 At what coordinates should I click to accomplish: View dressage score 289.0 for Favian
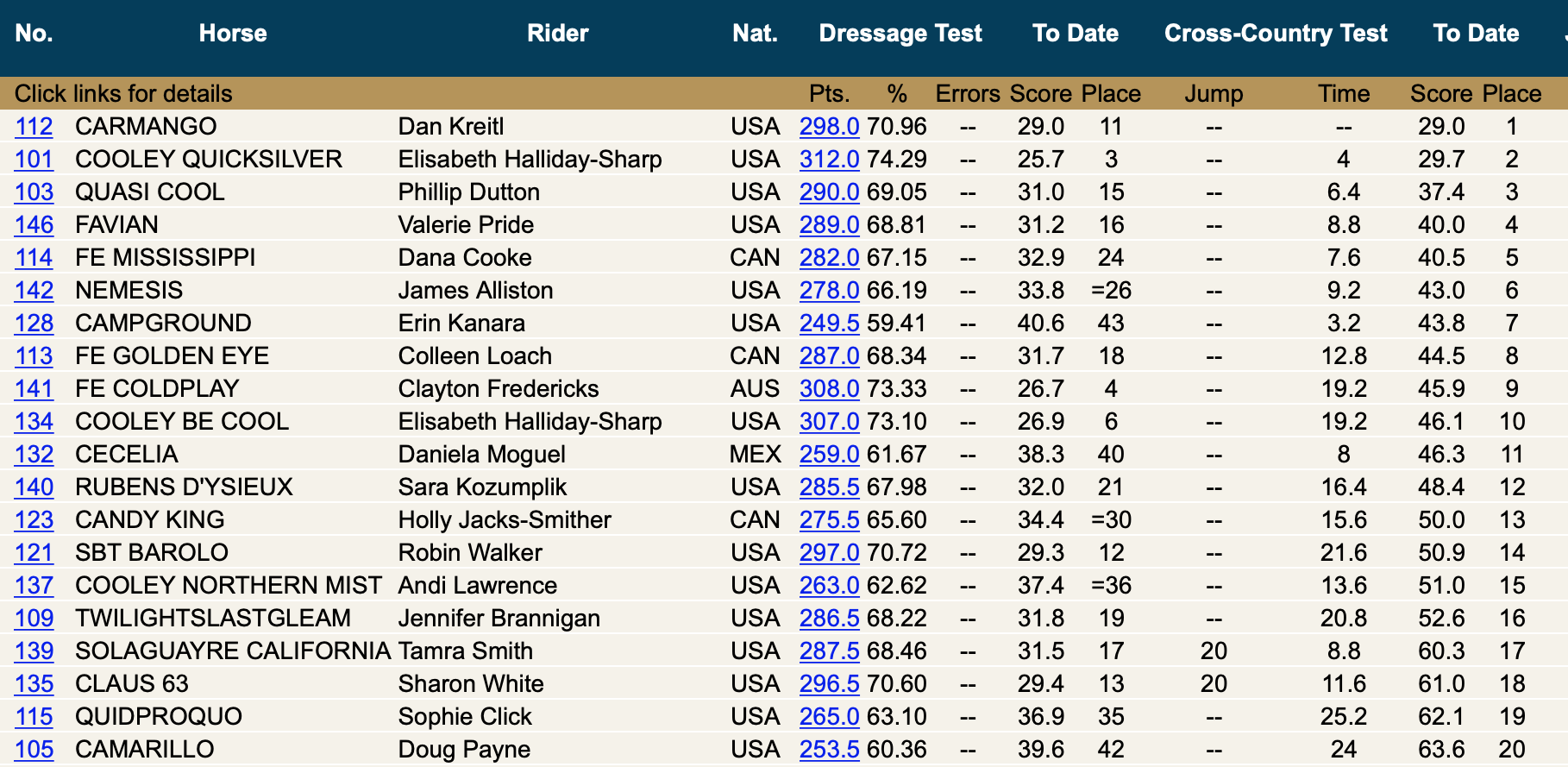[x=829, y=225]
